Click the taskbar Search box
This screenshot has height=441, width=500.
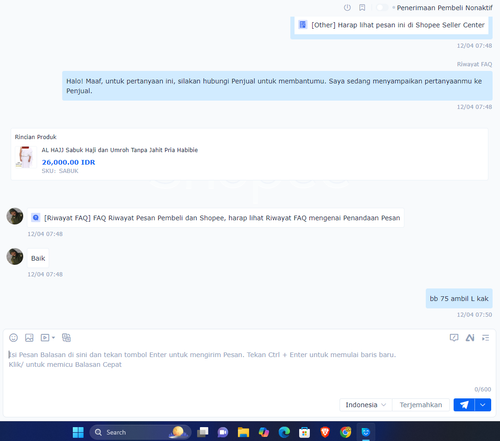point(140,432)
